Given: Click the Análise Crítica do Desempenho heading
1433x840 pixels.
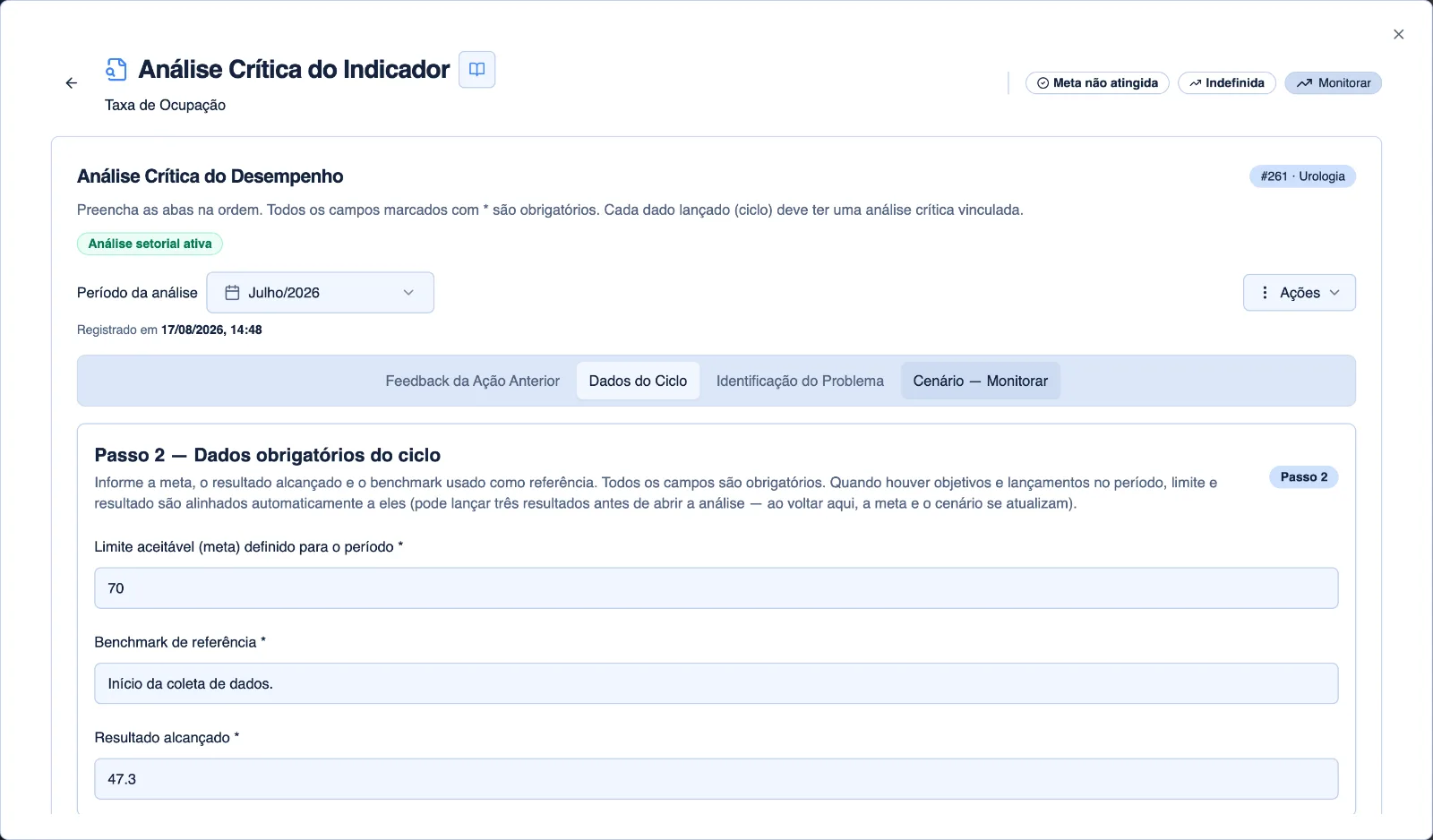Looking at the screenshot, I should point(210,176).
